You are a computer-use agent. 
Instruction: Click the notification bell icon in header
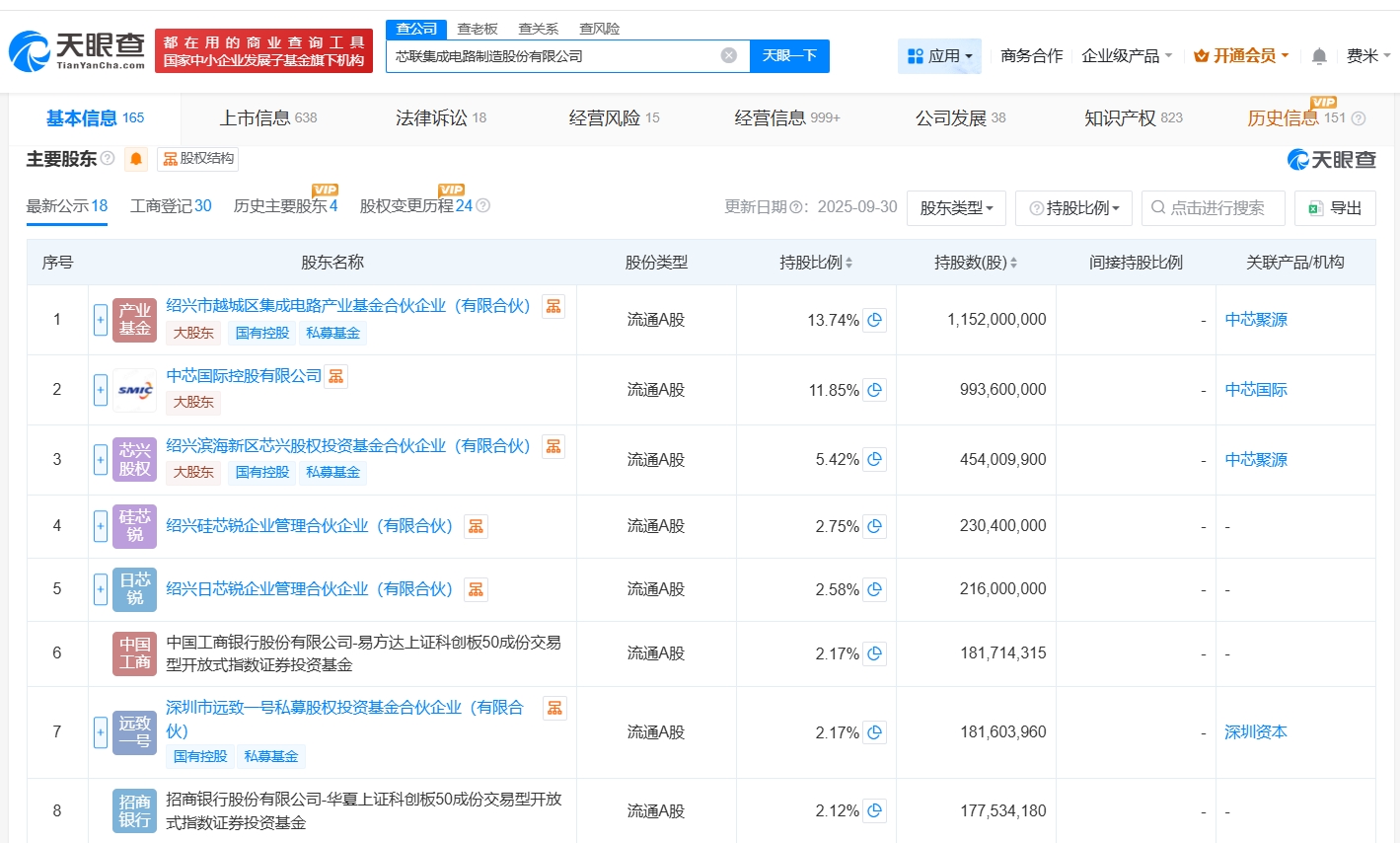coord(1319,56)
